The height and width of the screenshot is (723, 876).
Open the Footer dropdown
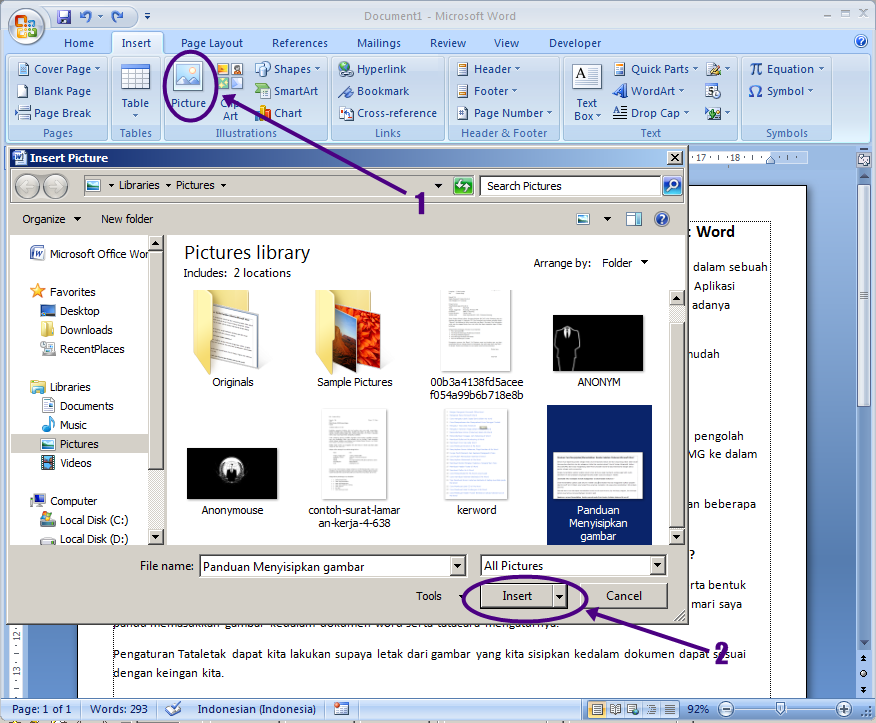(487, 91)
